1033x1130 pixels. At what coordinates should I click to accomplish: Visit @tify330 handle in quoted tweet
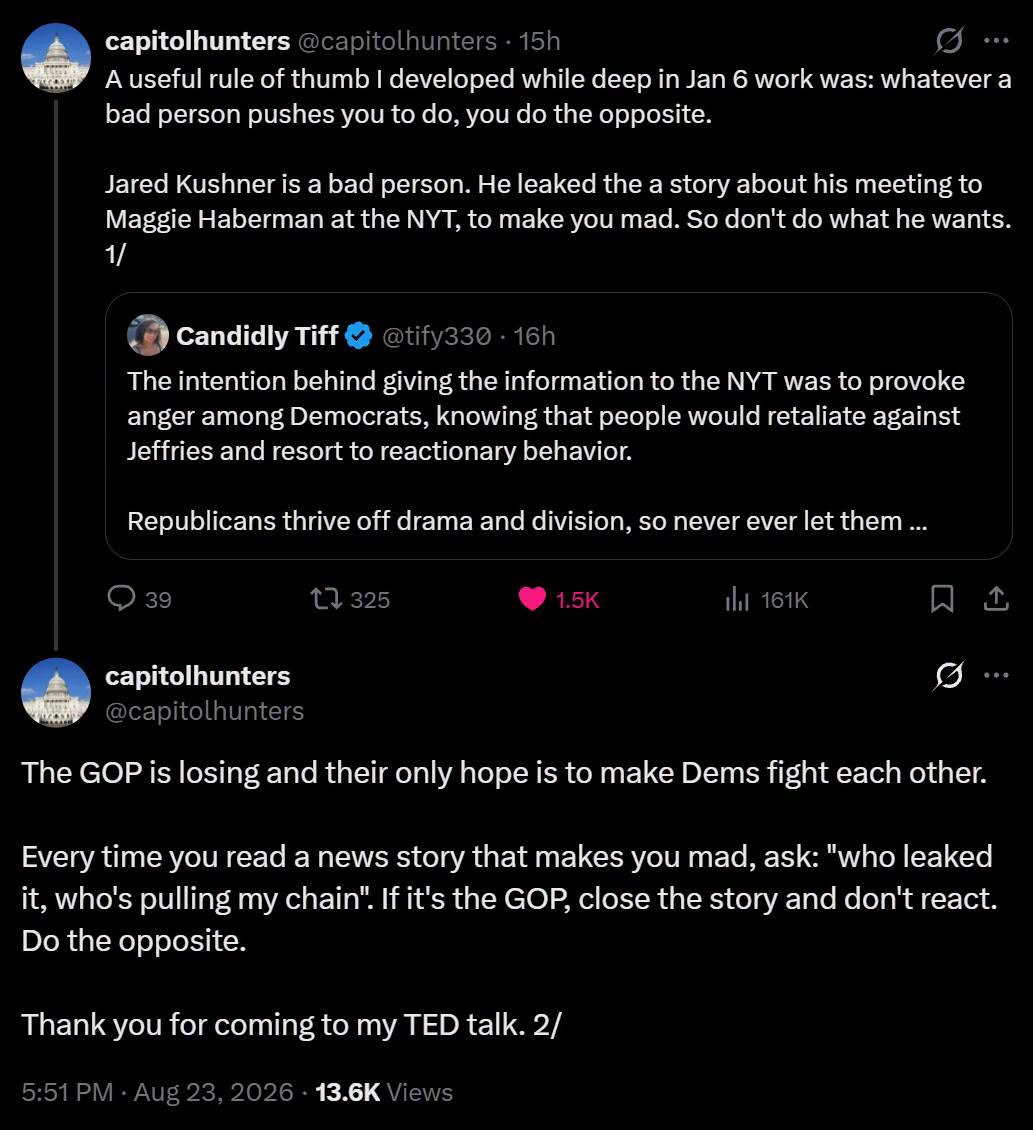436,336
